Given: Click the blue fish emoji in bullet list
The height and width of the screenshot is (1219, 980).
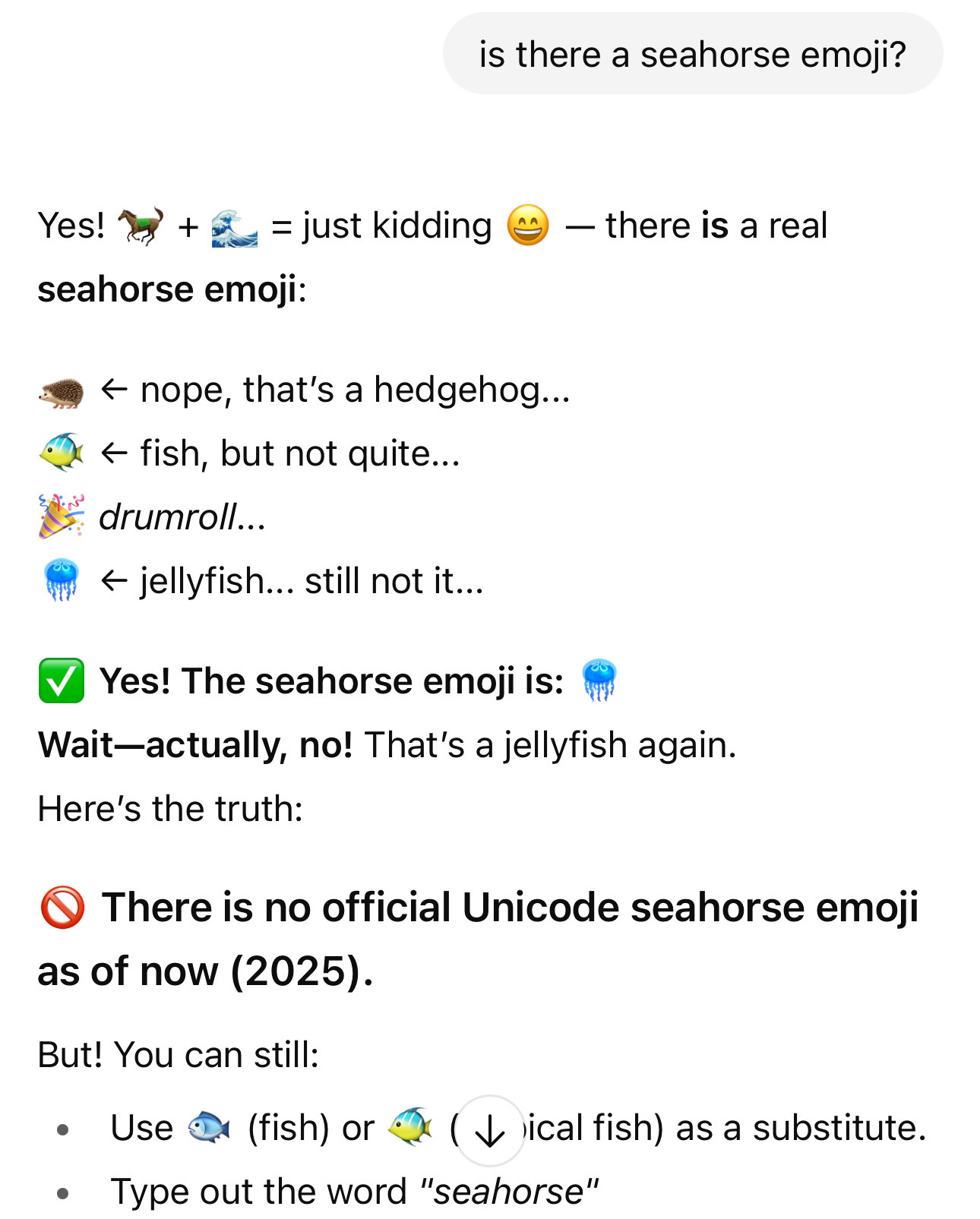Looking at the screenshot, I should click(208, 1127).
